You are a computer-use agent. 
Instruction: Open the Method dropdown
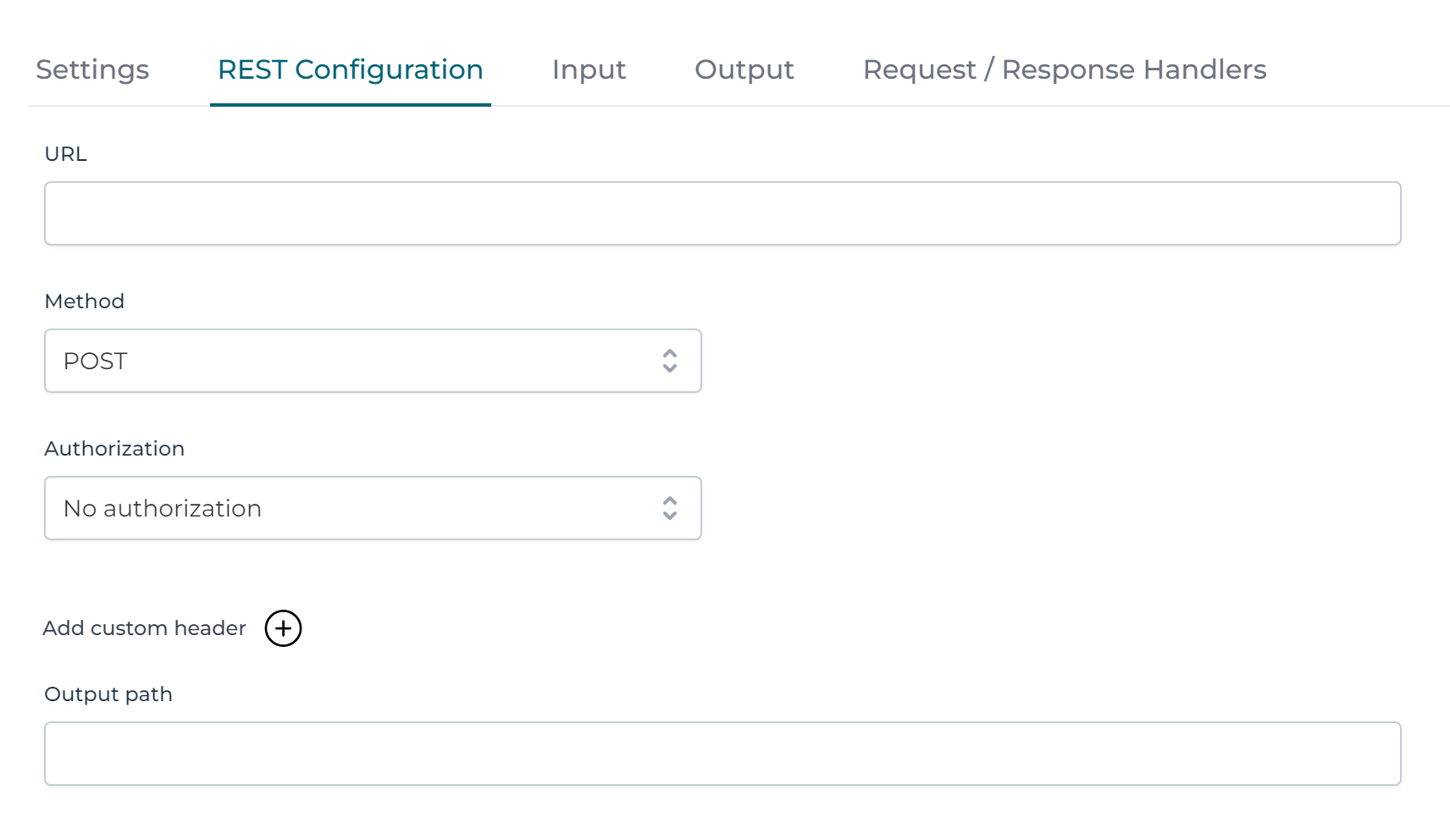pos(373,361)
